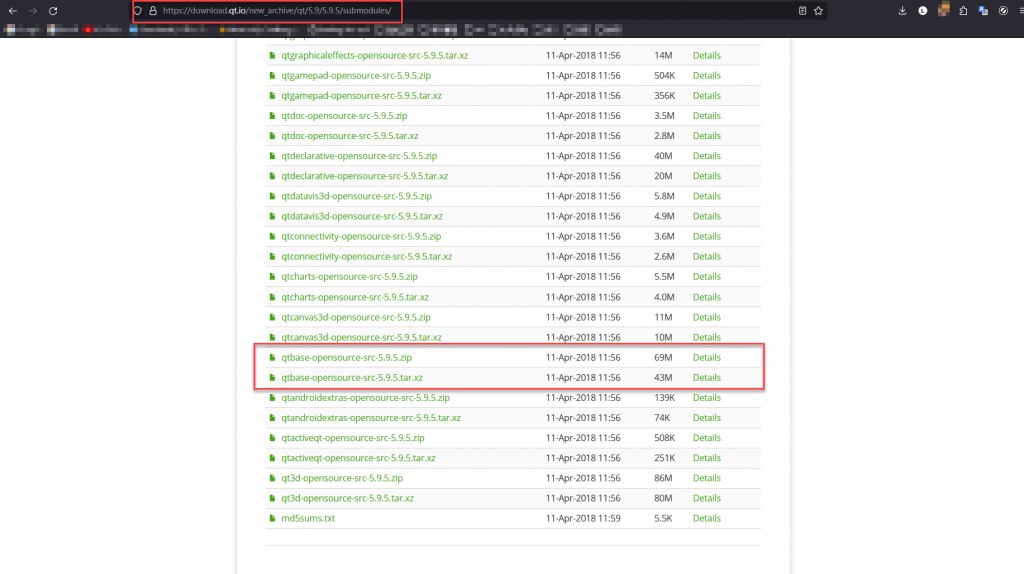
Task: Click file icon beside qtdeclarative-opensource-src-5.9.5.zip
Action: click(272, 156)
